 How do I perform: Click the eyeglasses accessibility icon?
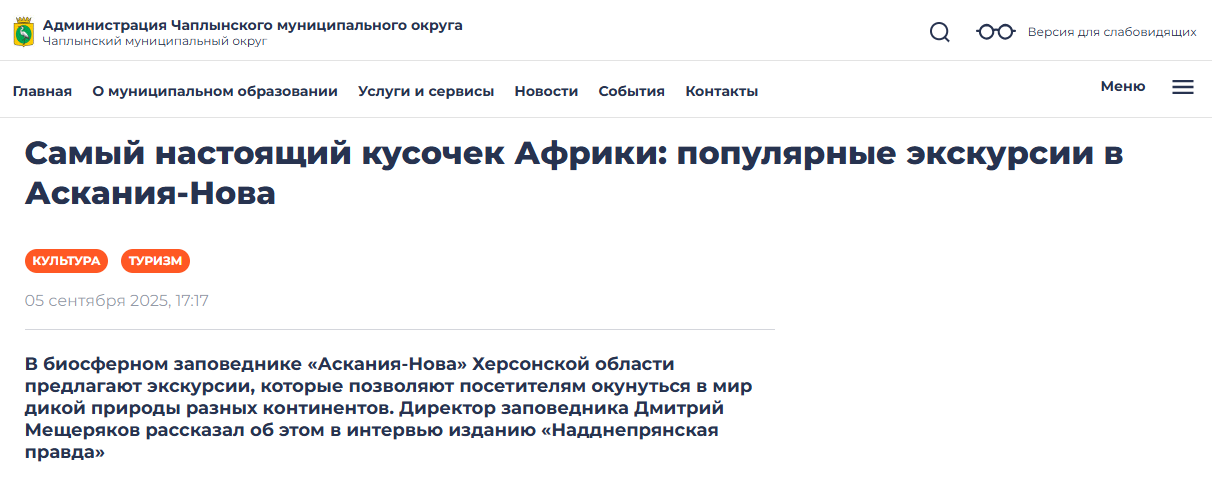[x=995, y=32]
